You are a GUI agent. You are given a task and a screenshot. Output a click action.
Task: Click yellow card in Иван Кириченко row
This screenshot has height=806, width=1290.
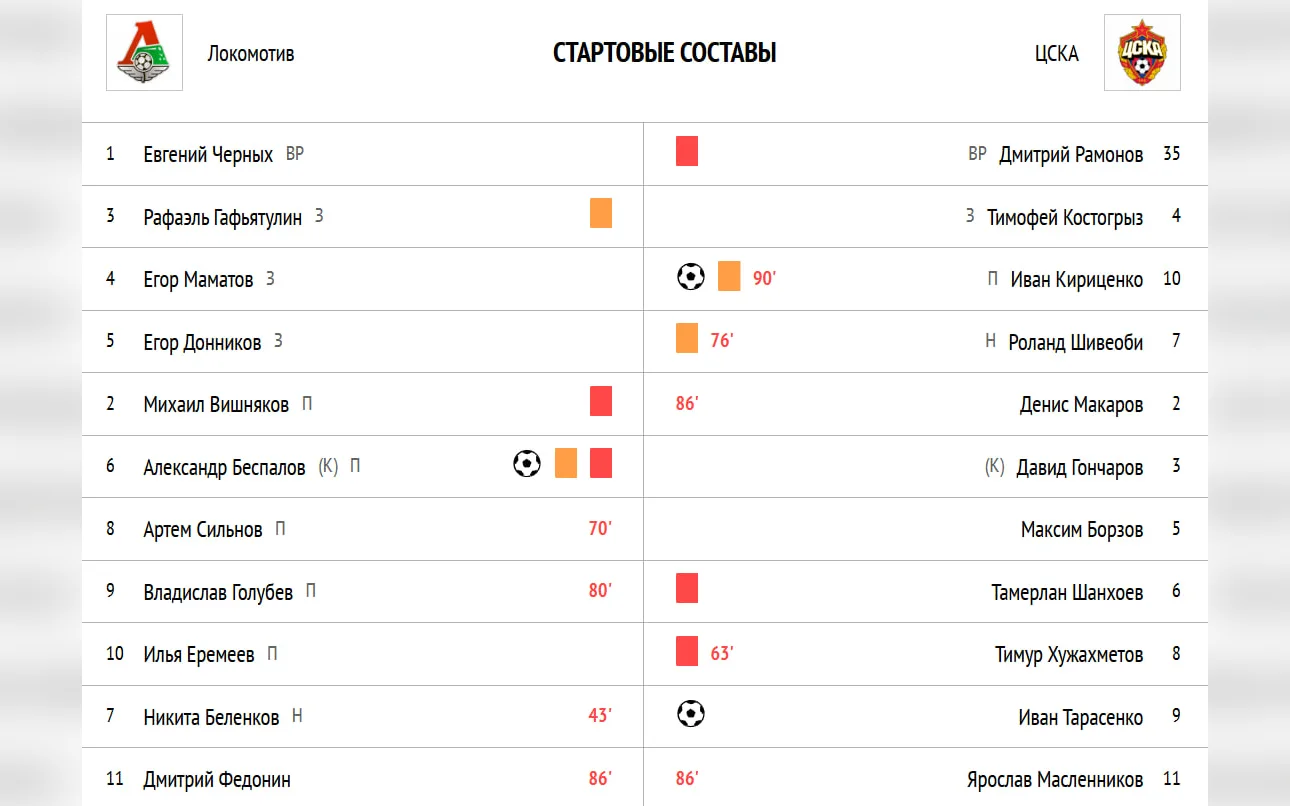729,277
